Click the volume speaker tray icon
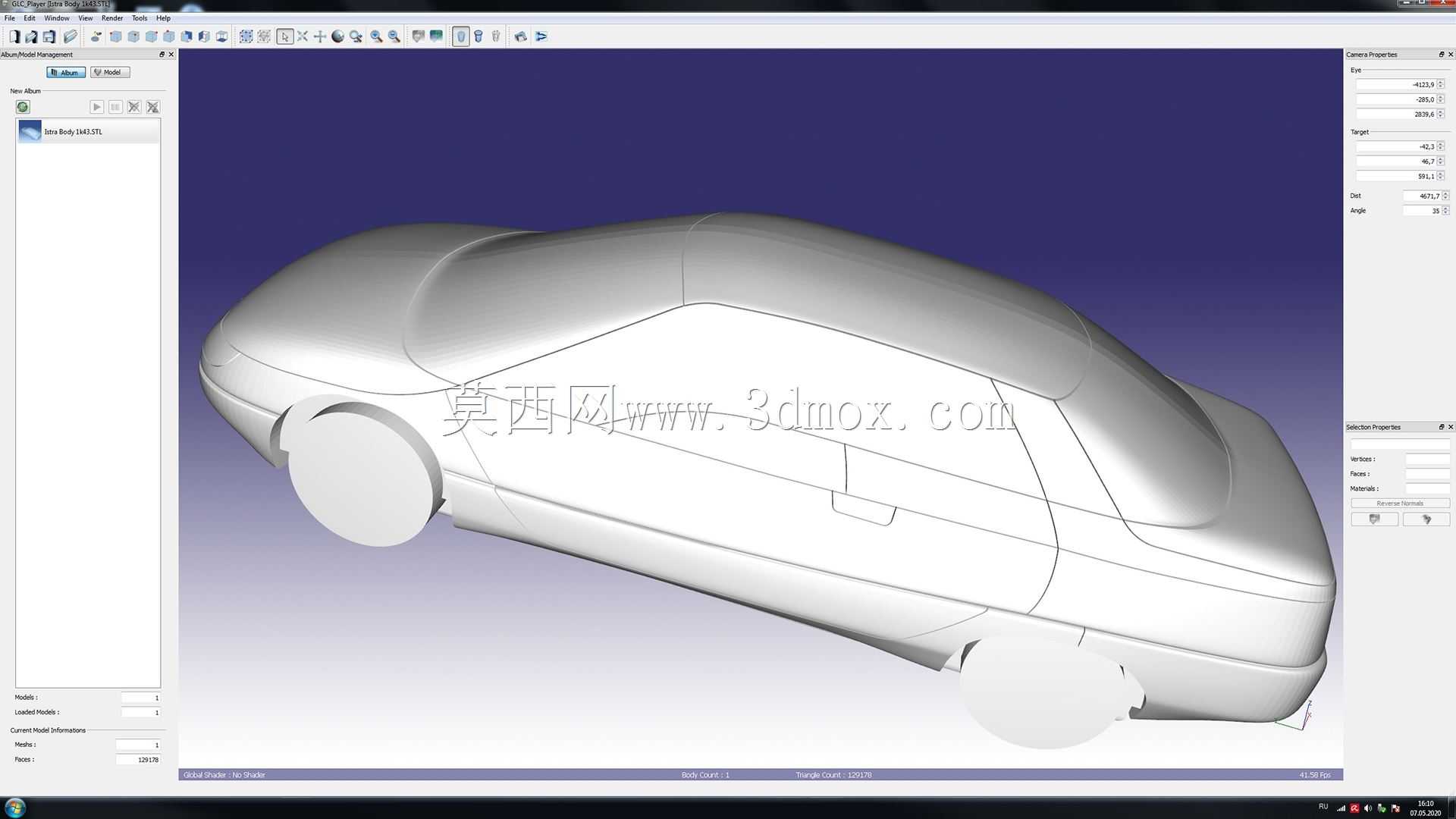Screen dimensions: 1456x819 point(1368,808)
